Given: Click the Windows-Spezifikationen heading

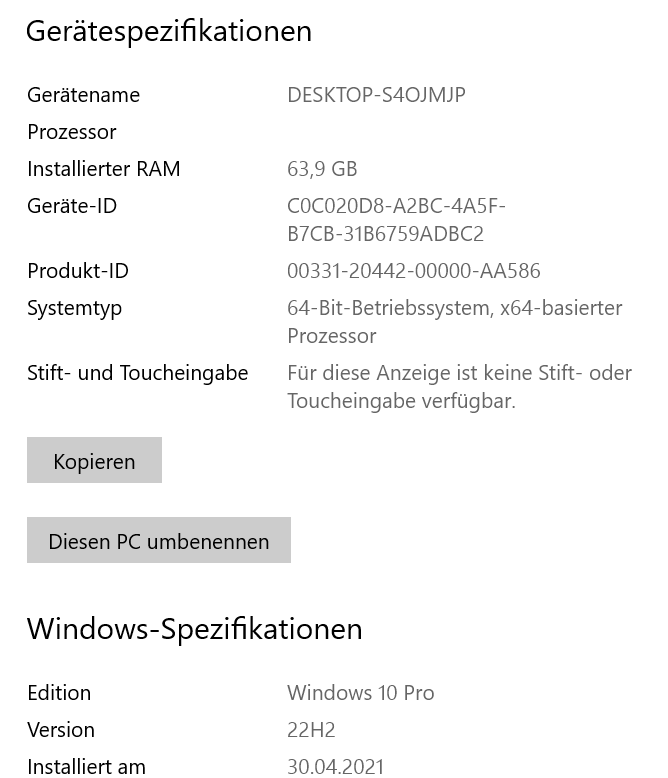Looking at the screenshot, I should 195,629.
